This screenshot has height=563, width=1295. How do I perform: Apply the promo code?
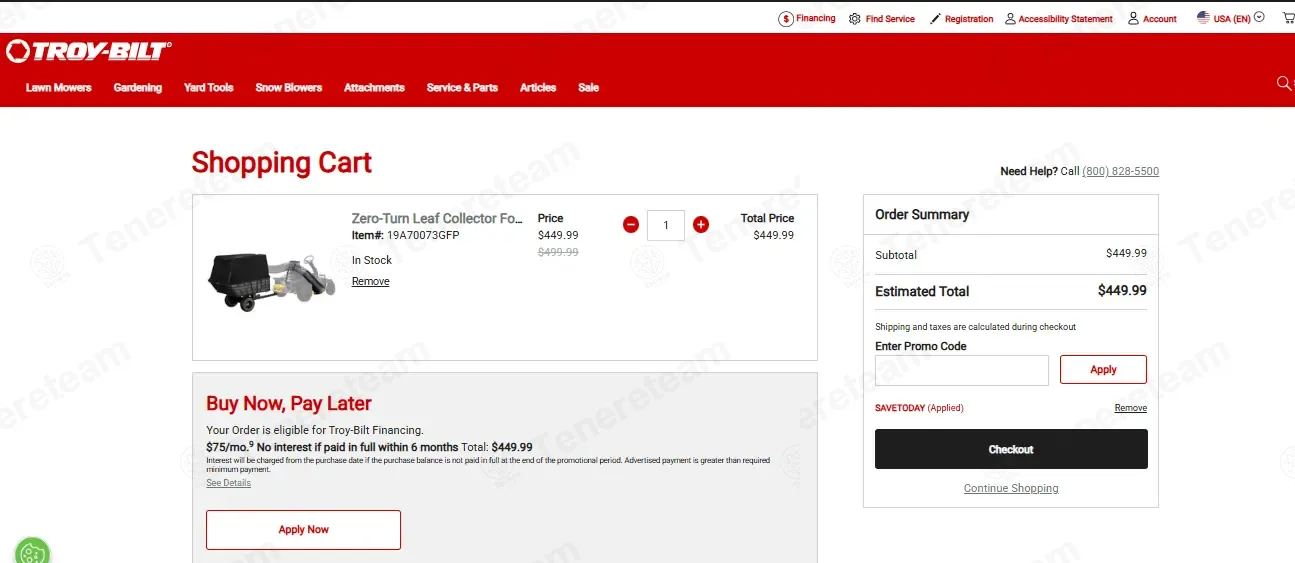tap(1103, 369)
